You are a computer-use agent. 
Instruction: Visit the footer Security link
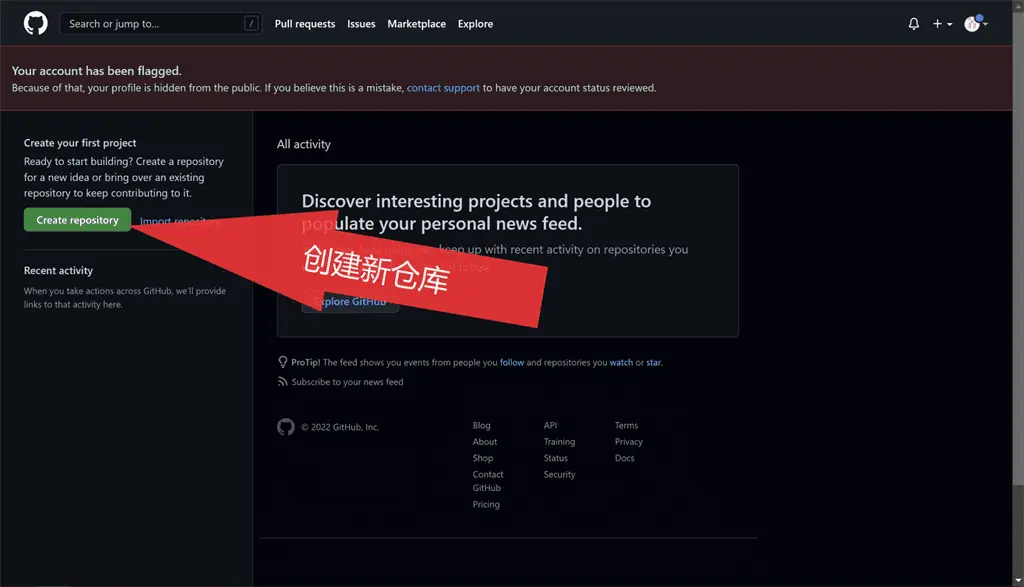(559, 475)
